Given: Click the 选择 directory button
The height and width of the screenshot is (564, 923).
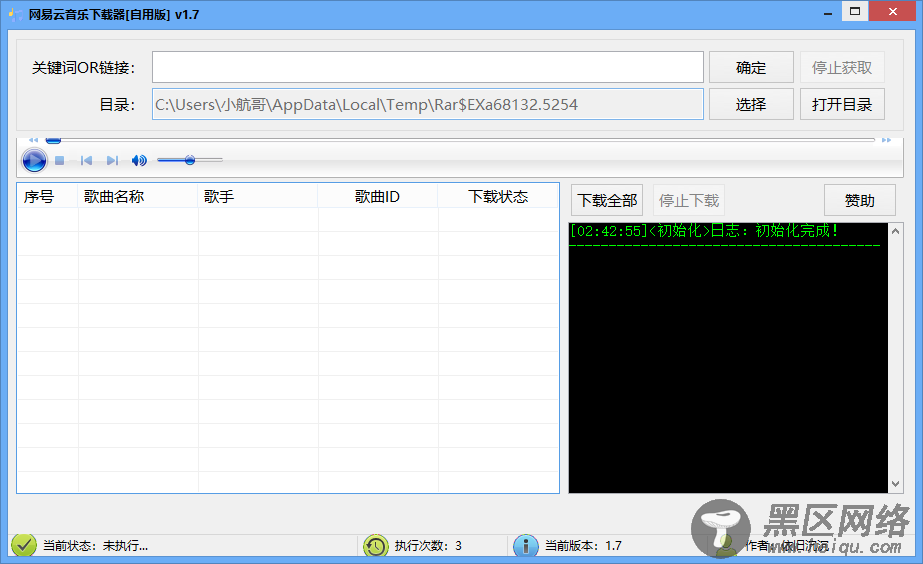Looking at the screenshot, I should [751, 104].
